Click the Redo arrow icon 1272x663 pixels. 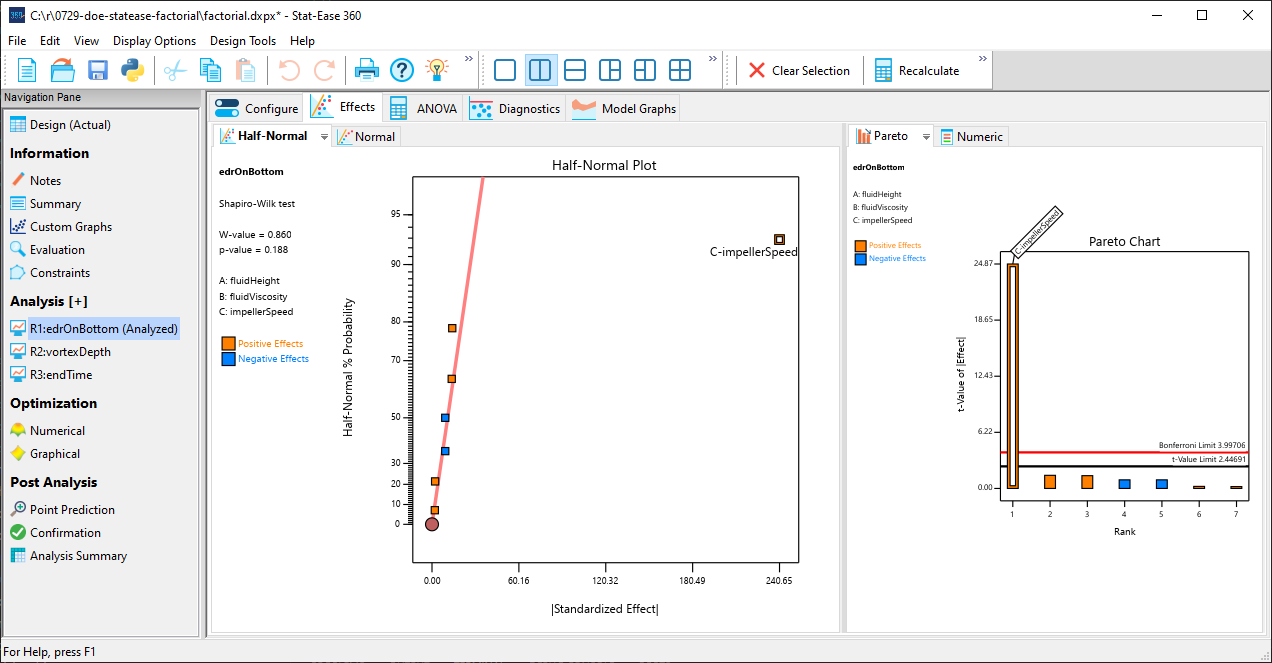click(324, 70)
